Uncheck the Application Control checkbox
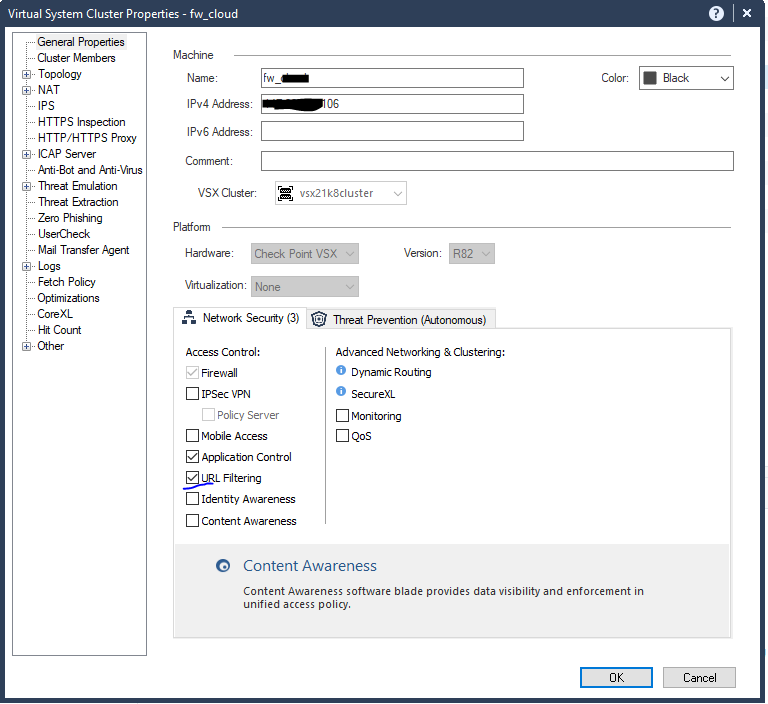Screen dimensions: 768x704 click(192, 457)
